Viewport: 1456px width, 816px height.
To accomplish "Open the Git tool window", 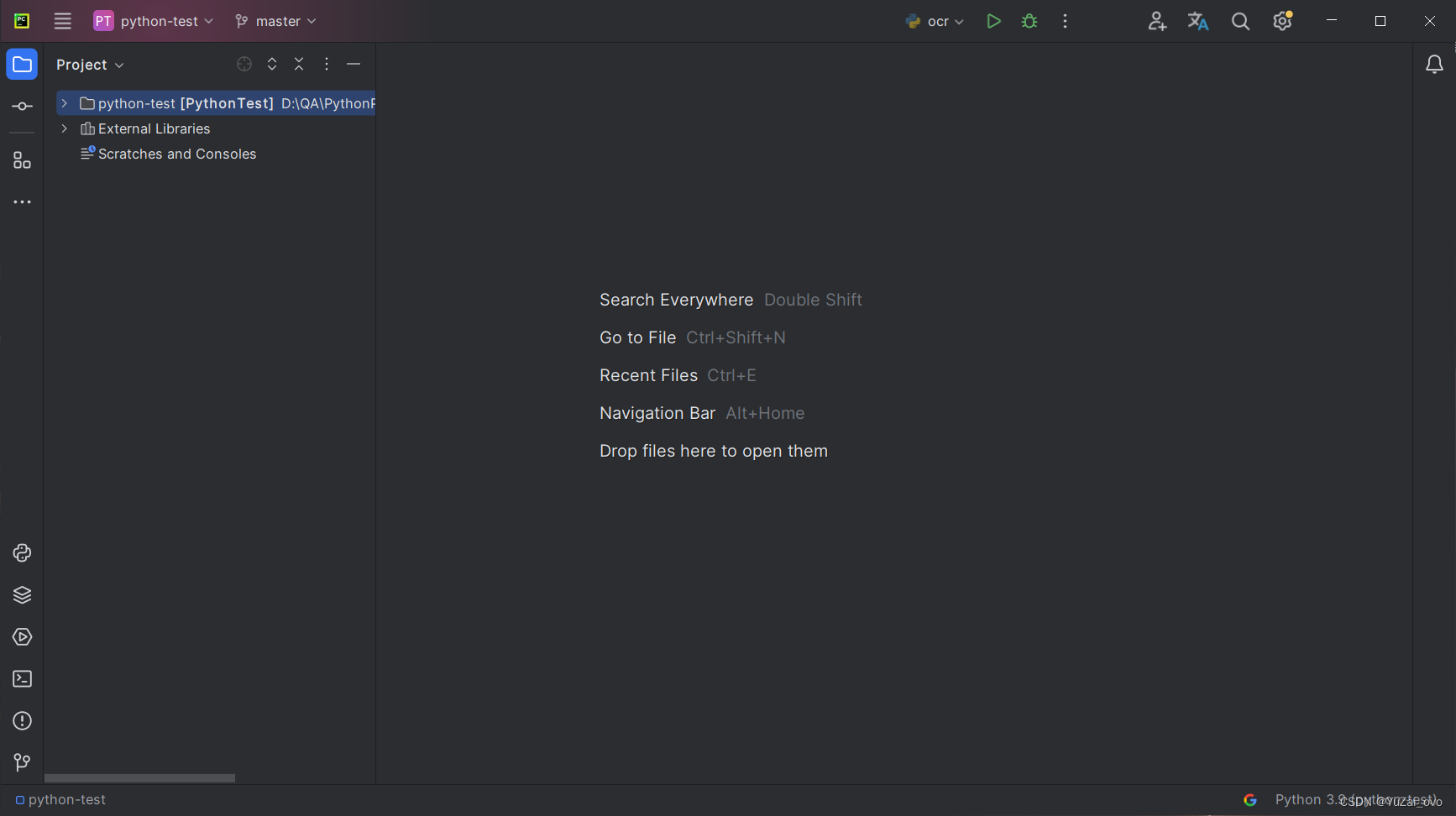I will click(x=22, y=763).
